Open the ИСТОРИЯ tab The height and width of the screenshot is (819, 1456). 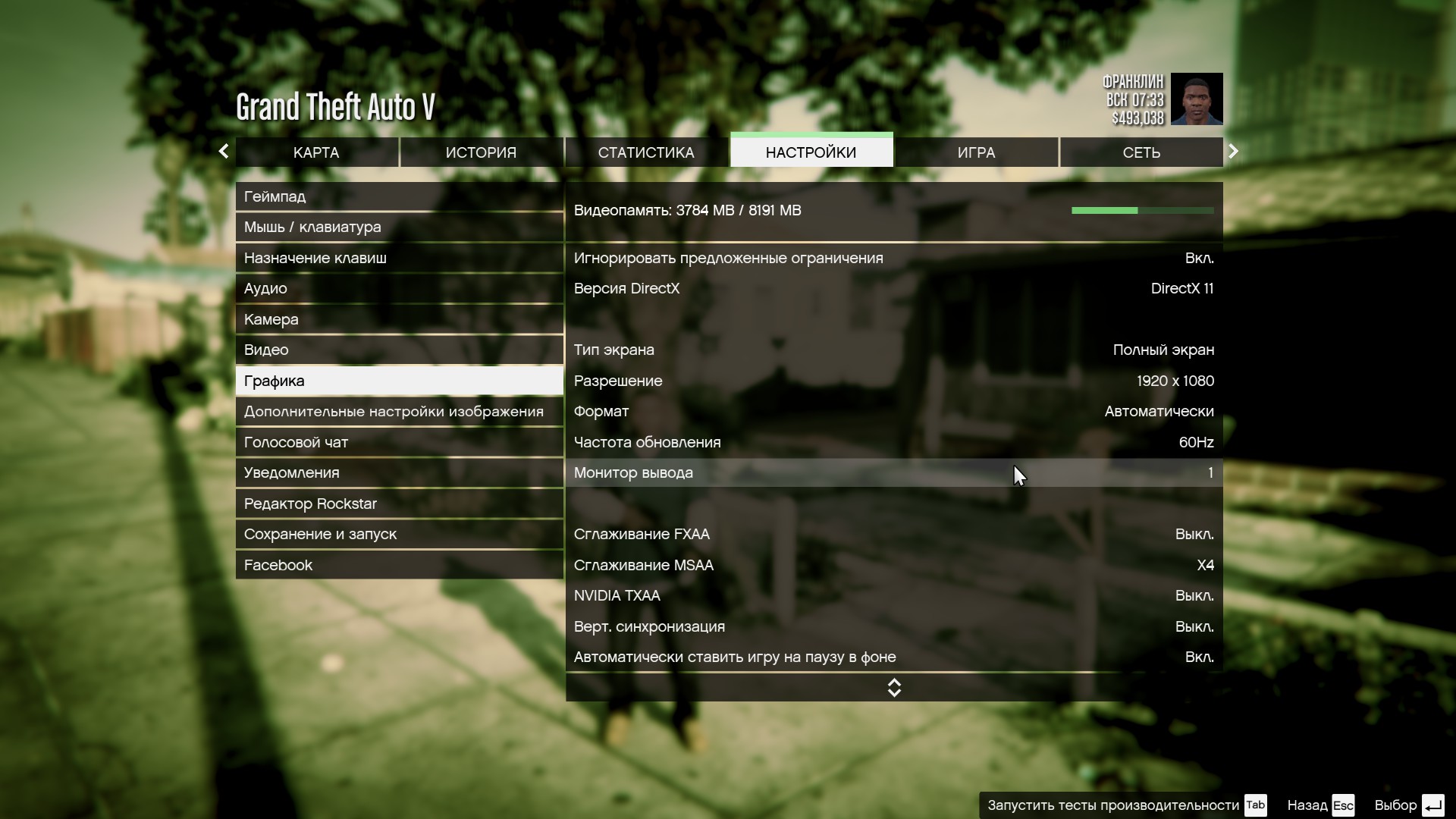[x=482, y=152]
